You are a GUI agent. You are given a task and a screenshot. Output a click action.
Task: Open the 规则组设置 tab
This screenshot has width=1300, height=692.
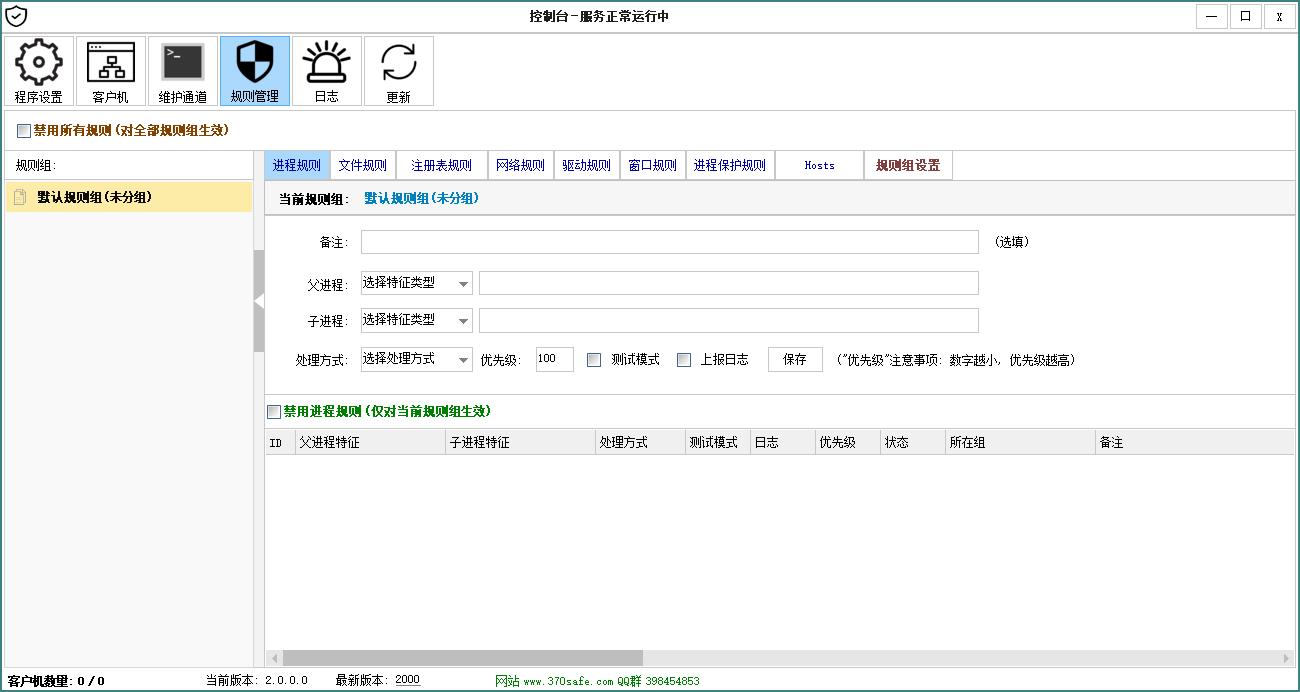click(908, 166)
